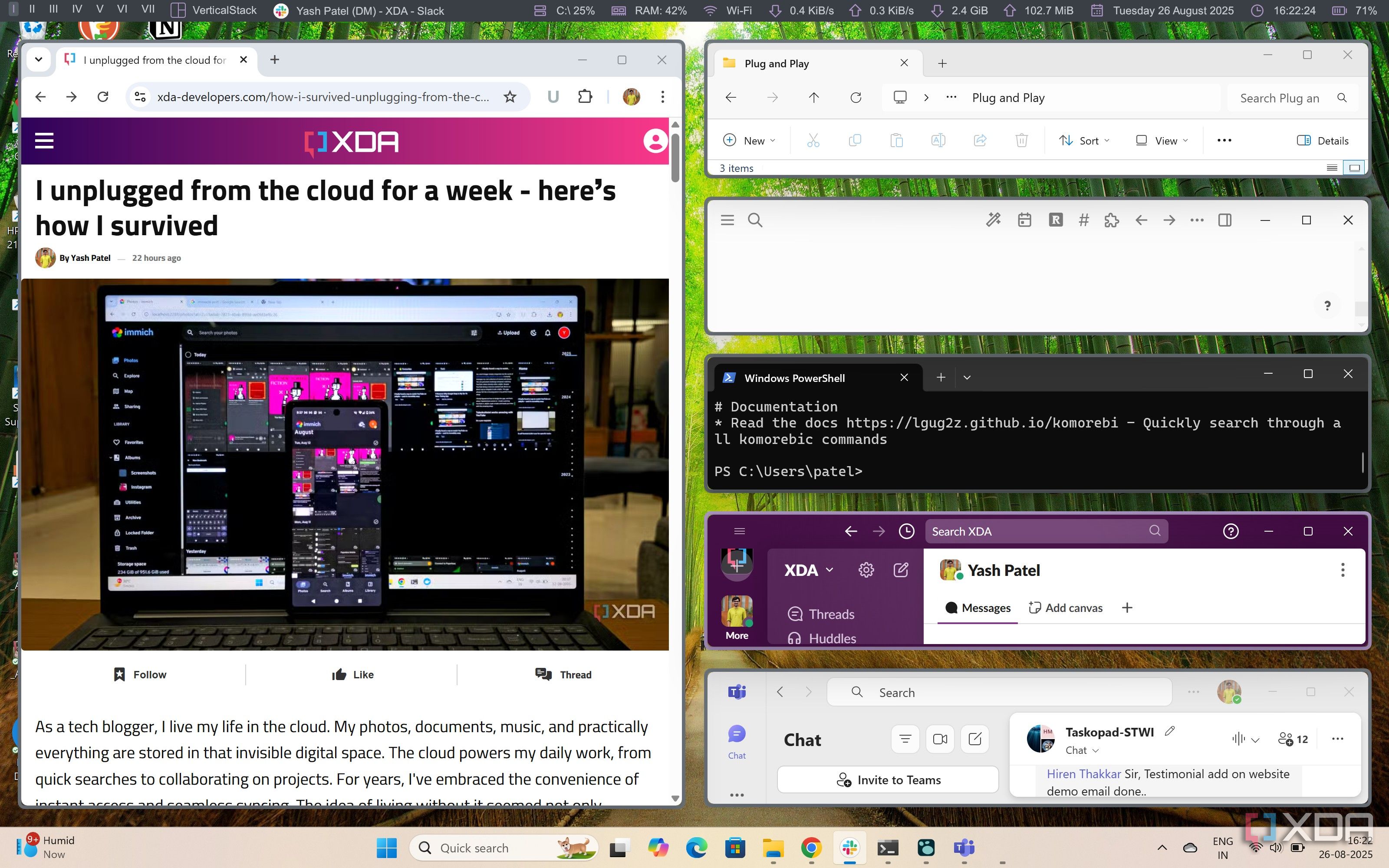Open Threads in the Slack sidebar
This screenshot has width=1389, height=868.
(822, 614)
